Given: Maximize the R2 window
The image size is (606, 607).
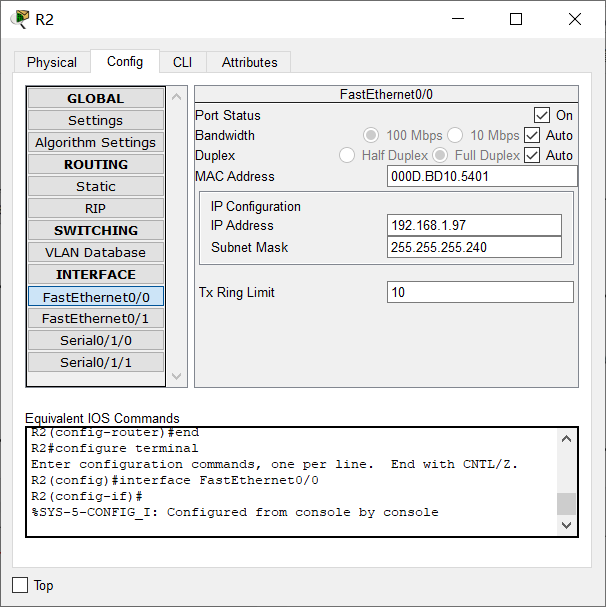Looking at the screenshot, I should pyautogui.click(x=516, y=19).
